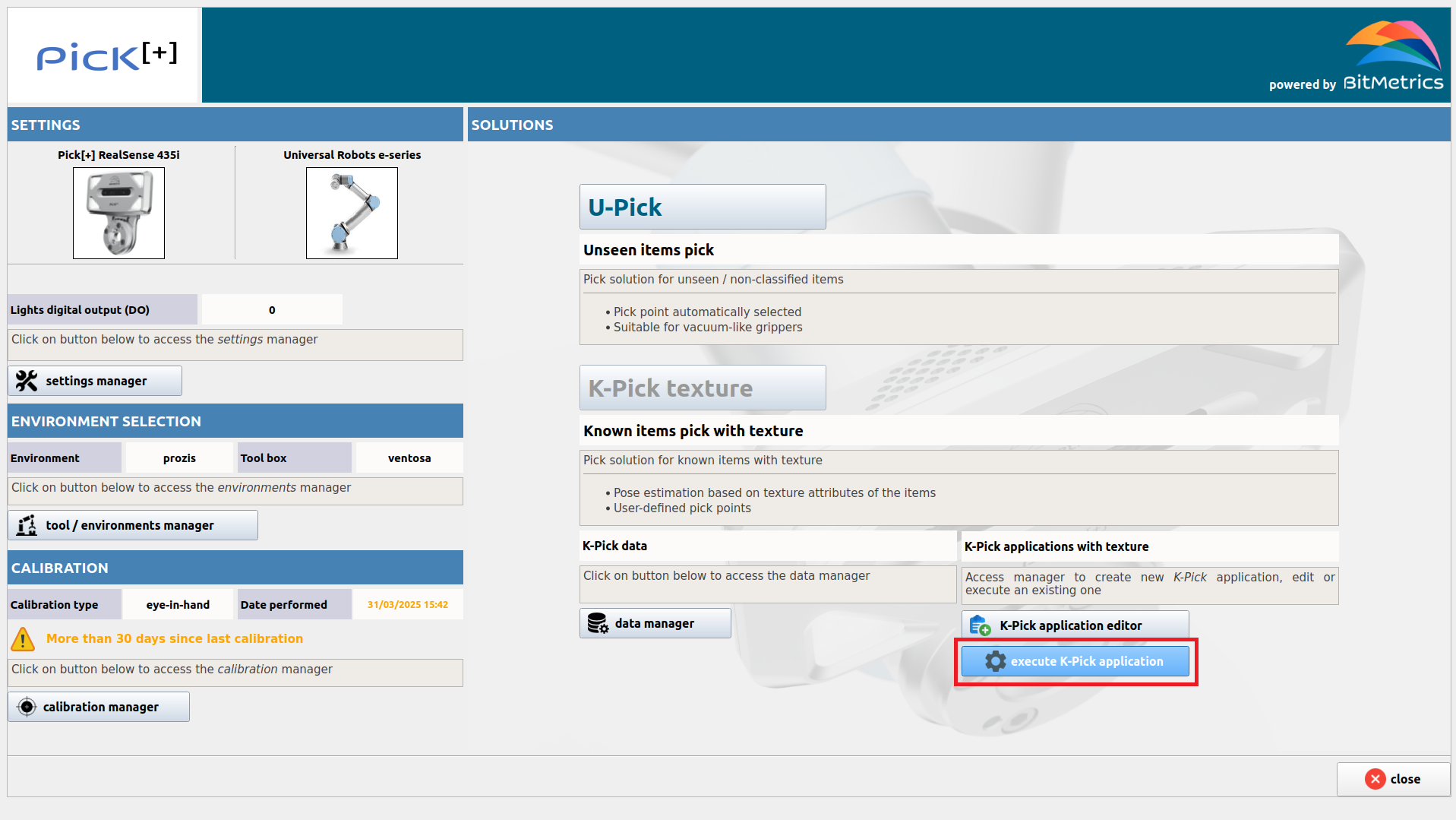Click the 'More than 30 days since last calibration' warning
Image resolution: width=1456 pixels, height=820 pixels.
175,638
